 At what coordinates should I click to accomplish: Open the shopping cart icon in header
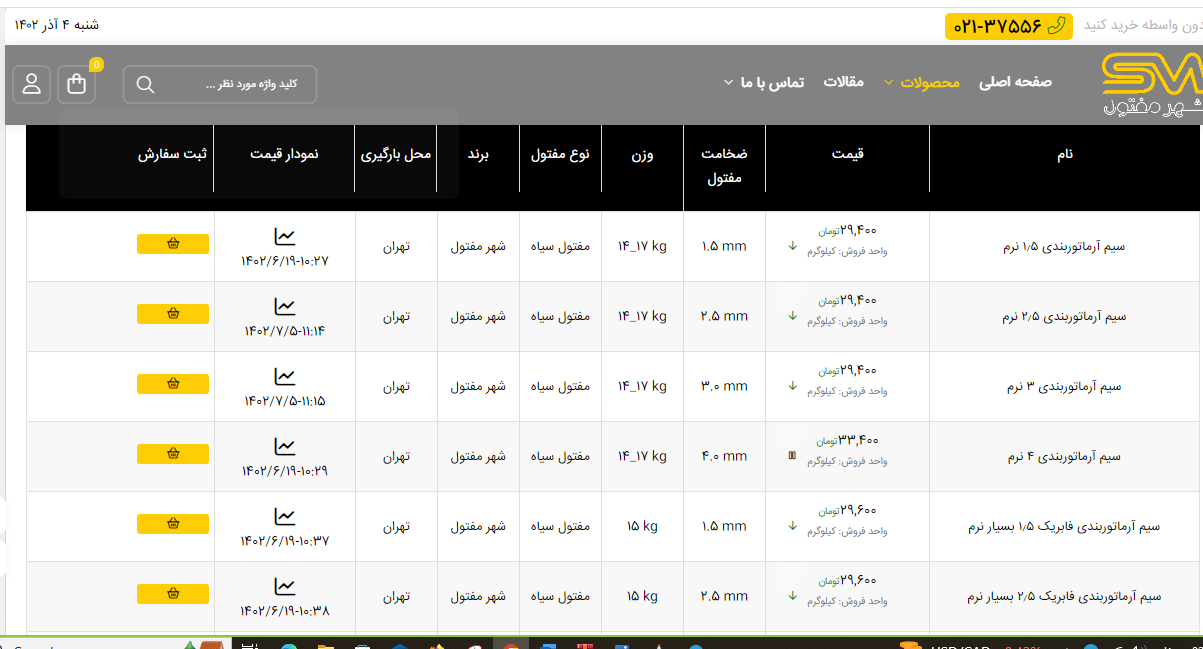(77, 84)
